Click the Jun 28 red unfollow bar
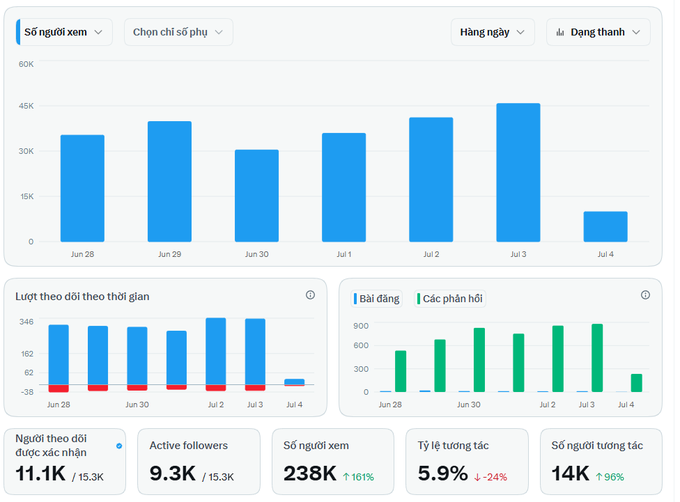The width and height of the screenshot is (680, 502). [x=59, y=388]
